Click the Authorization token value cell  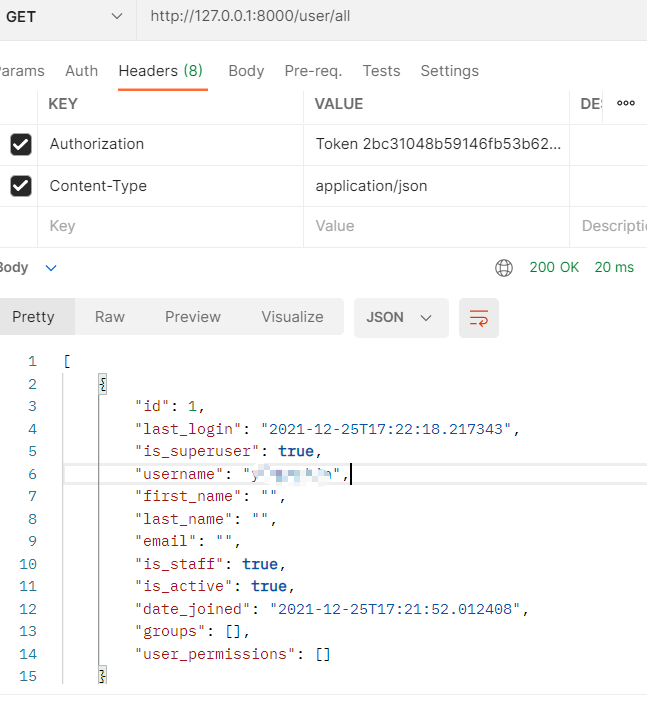click(437, 144)
